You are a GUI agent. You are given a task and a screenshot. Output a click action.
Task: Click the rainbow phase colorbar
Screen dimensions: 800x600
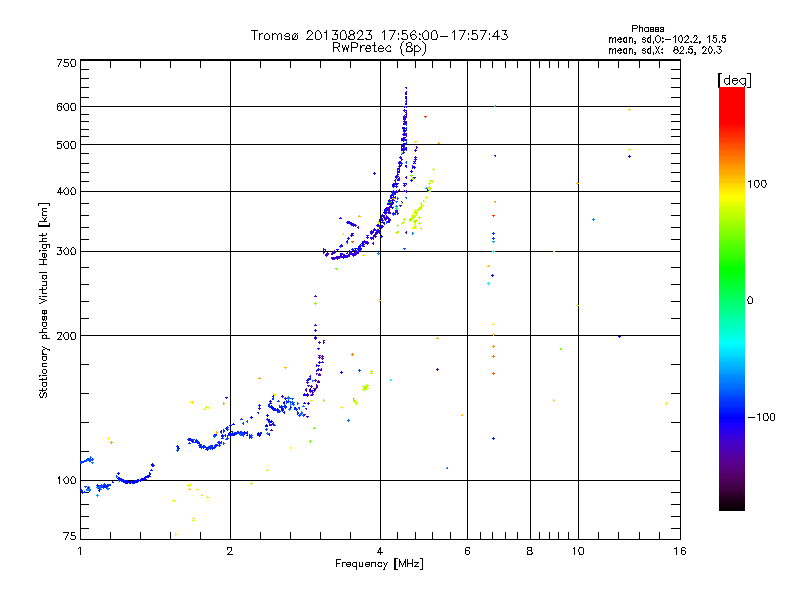tap(732, 299)
